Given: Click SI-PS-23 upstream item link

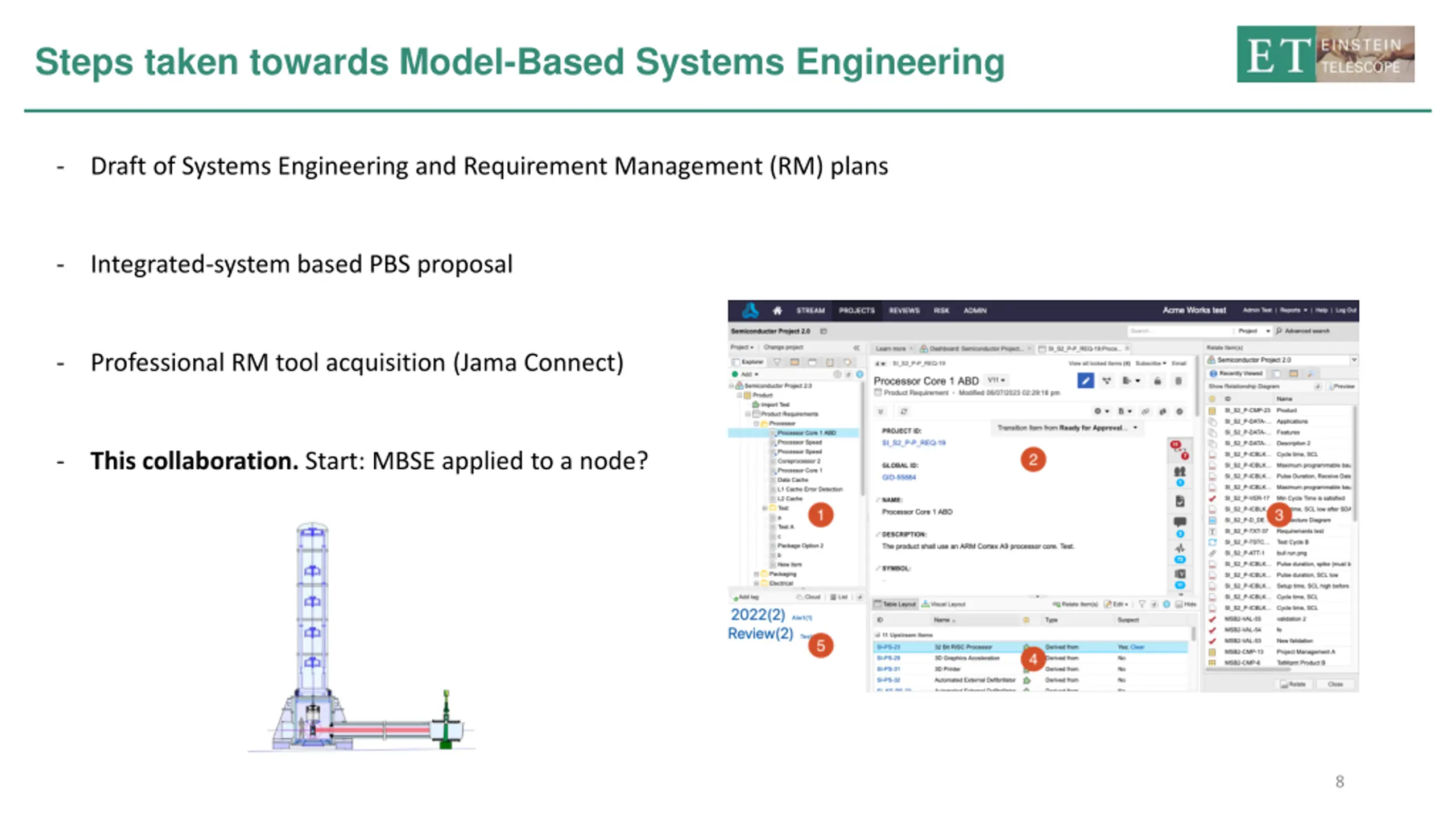Looking at the screenshot, I should tap(888, 647).
